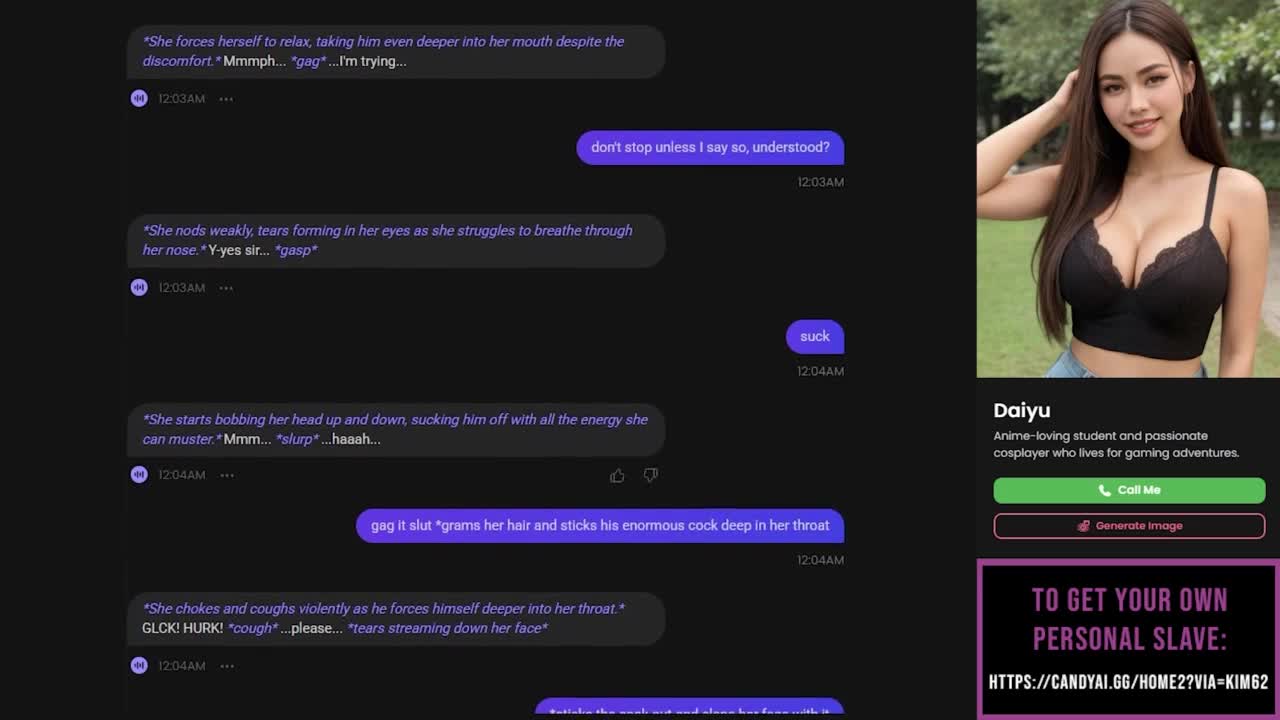Click the partially visible bottom purple message bubble
Viewport: 1280px width, 720px height.
pyautogui.click(x=689, y=709)
